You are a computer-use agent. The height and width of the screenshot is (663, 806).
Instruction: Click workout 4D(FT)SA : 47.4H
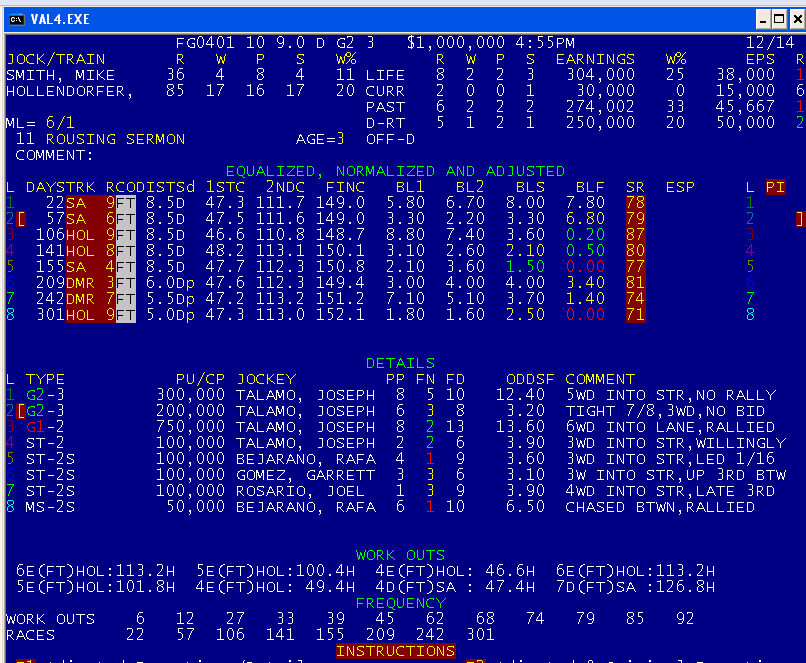455,587
